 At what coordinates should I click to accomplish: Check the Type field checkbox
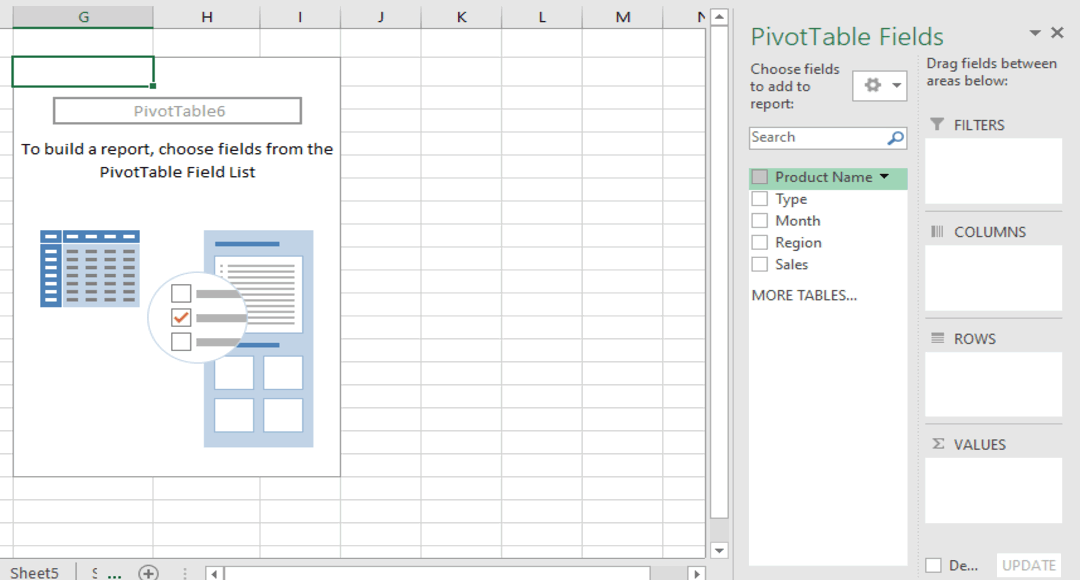(760, 199)
